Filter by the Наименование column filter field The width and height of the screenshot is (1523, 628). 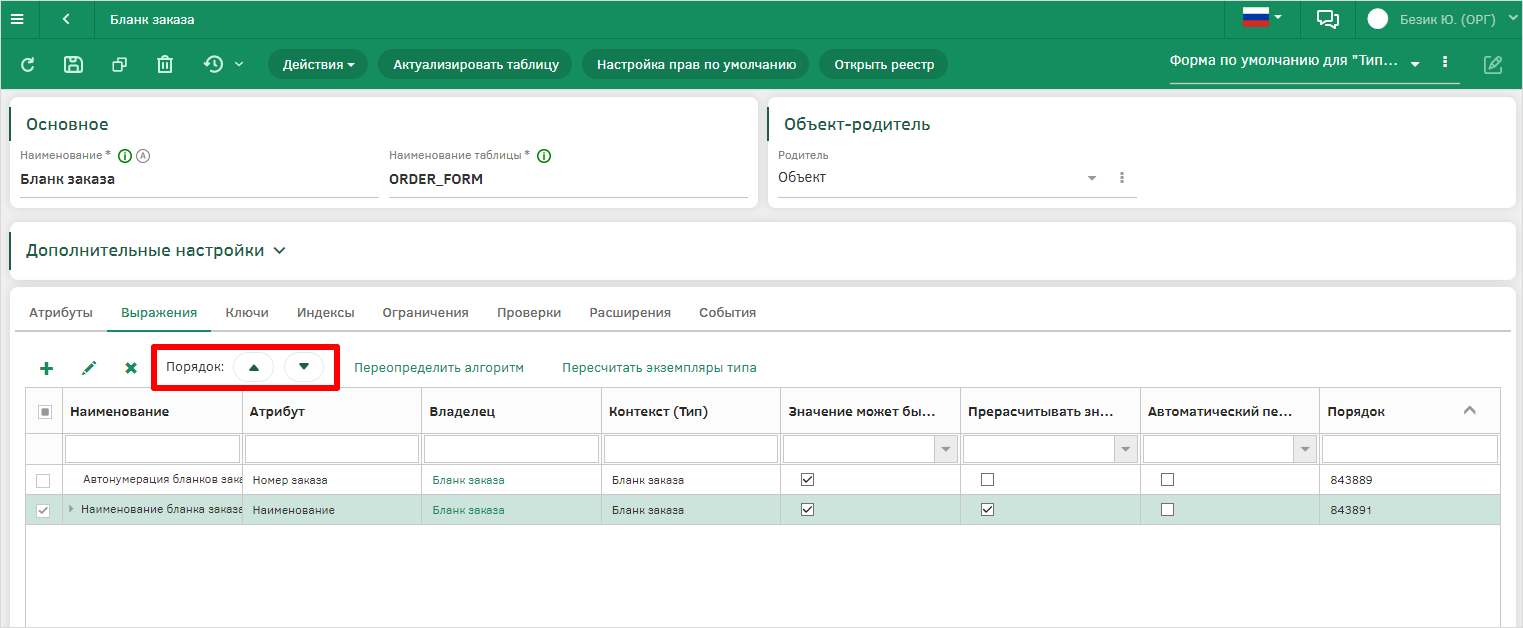(152, 449)
